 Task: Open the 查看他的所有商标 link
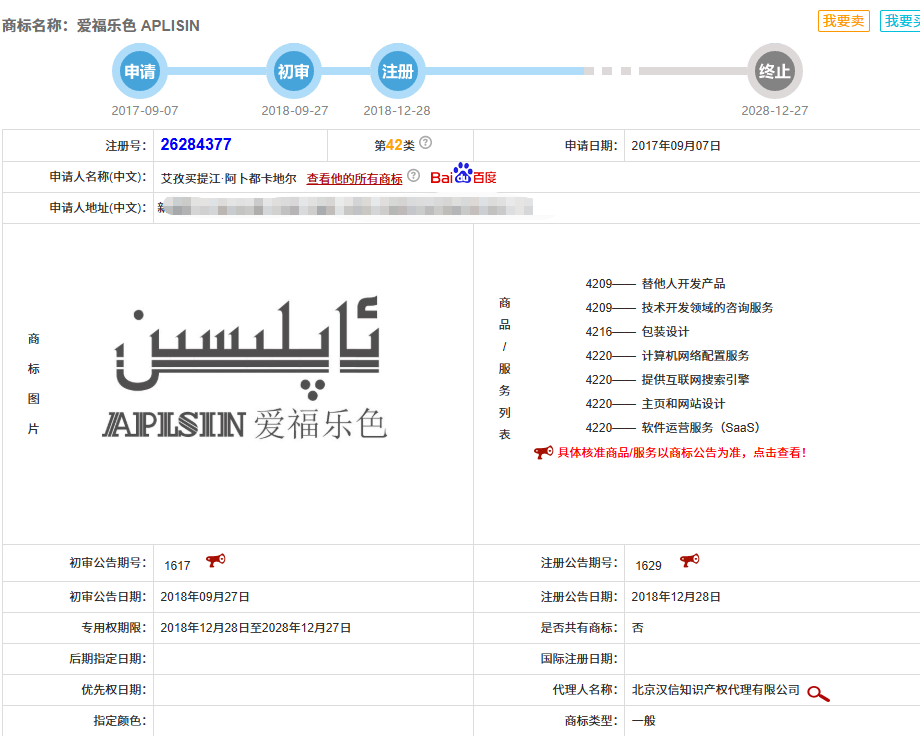pos(354,178)
